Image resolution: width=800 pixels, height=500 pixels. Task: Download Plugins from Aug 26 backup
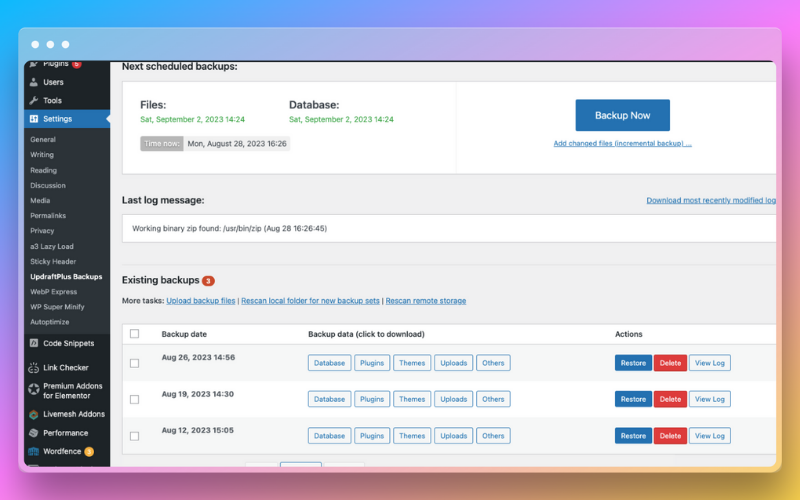pyautogui.click(x=372, y=363)
